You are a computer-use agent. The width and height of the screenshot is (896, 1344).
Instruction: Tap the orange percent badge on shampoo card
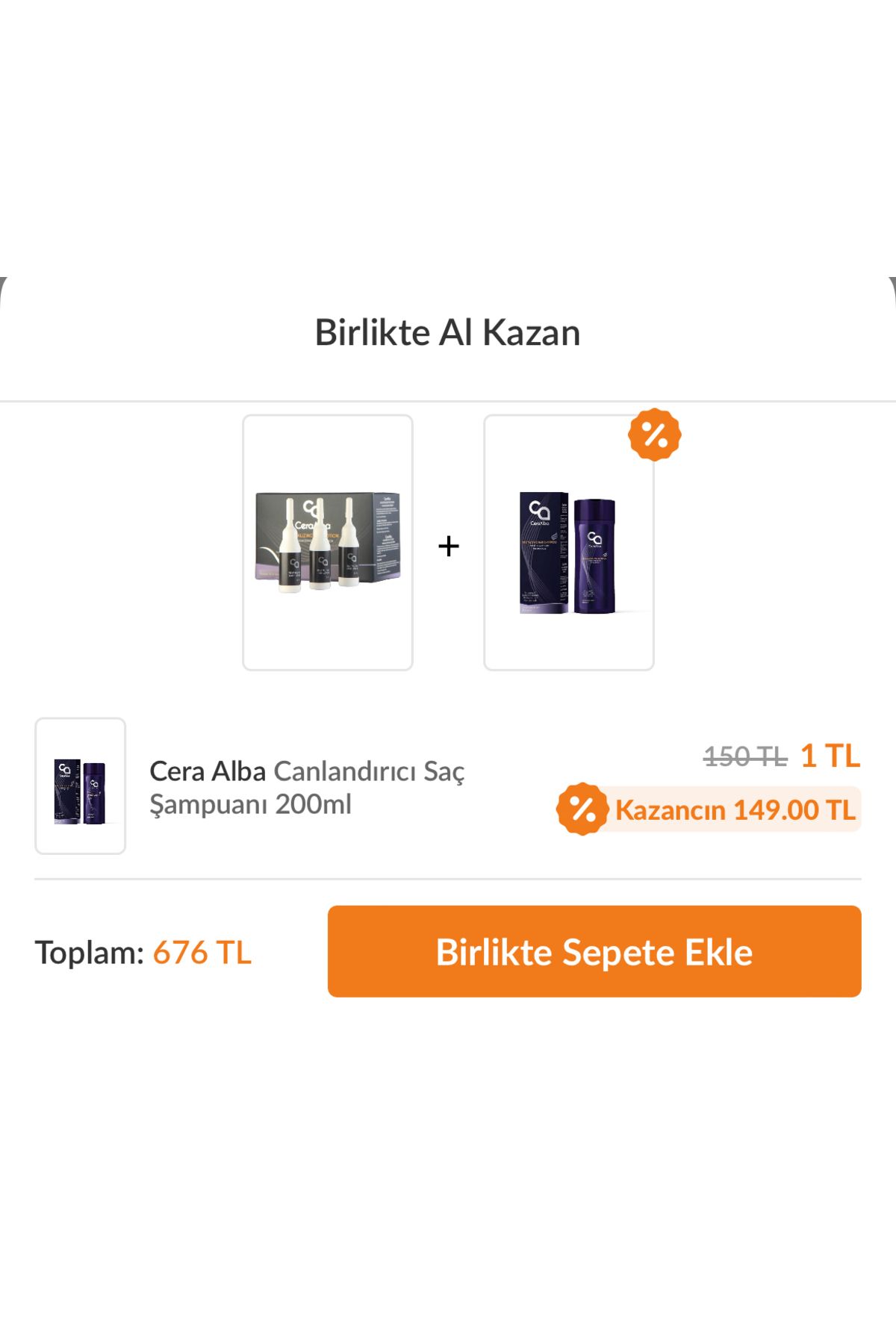coord(654,435)
